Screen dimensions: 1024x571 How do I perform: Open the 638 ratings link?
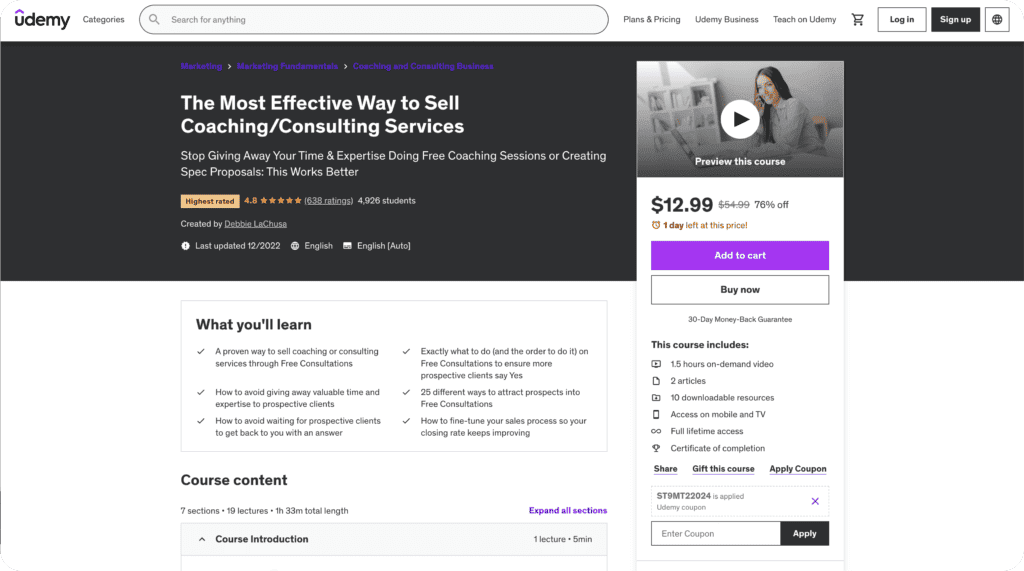[x=328, y=201]
